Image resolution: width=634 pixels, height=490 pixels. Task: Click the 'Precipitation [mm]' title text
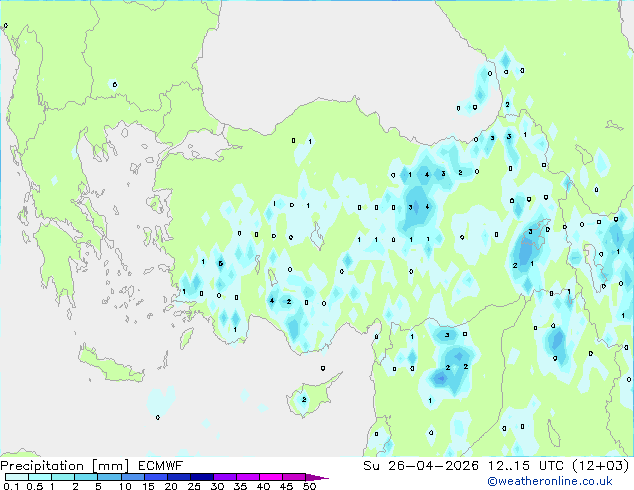[x=65, y=466]
